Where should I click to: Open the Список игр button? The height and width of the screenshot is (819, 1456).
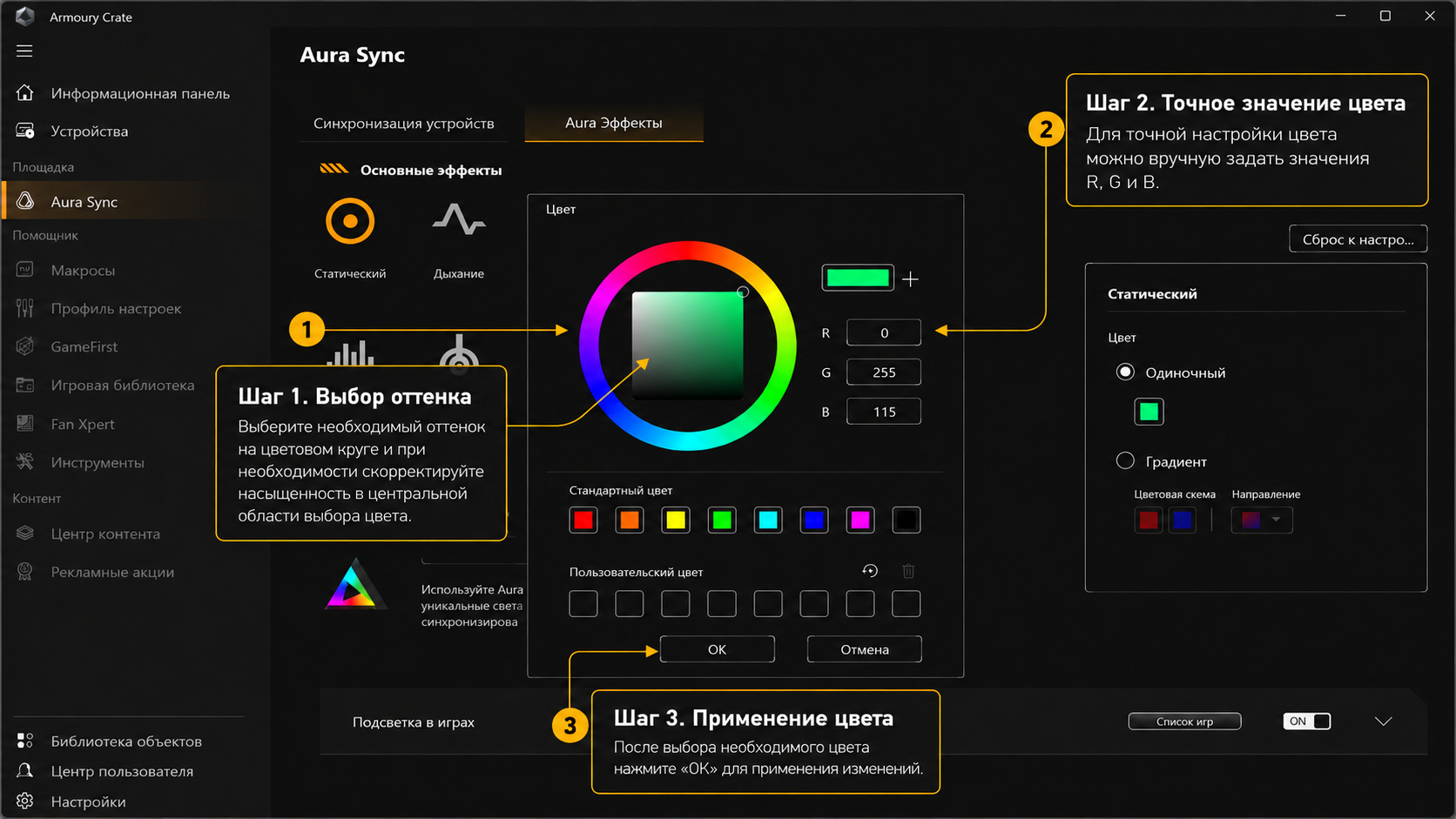point(1184,722)
